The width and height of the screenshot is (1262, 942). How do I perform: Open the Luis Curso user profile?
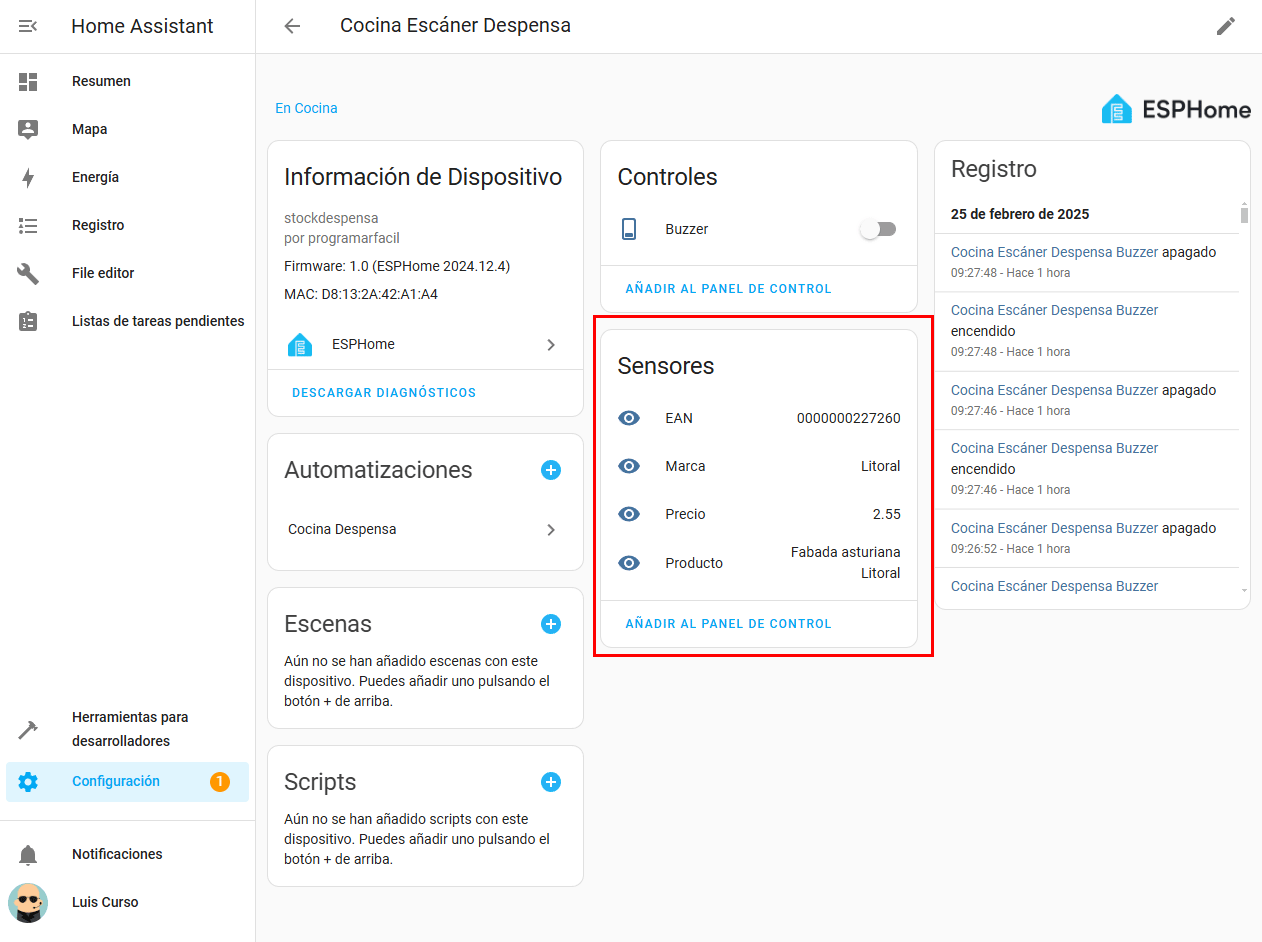pos(105,902)
